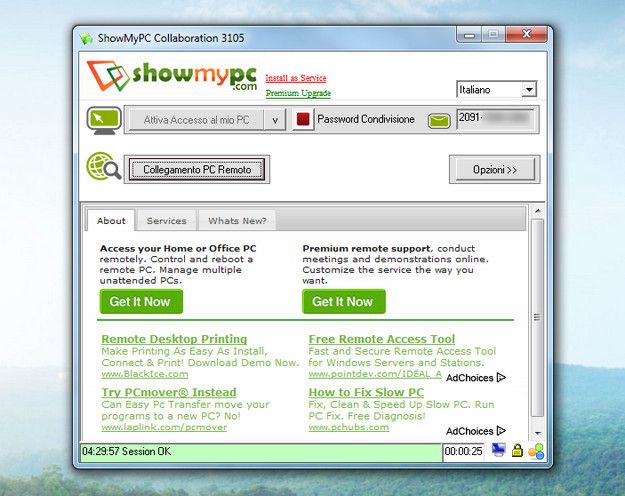
Task: Close the ShowMyPC Collaboration window
Action: [x=527, y=35]
